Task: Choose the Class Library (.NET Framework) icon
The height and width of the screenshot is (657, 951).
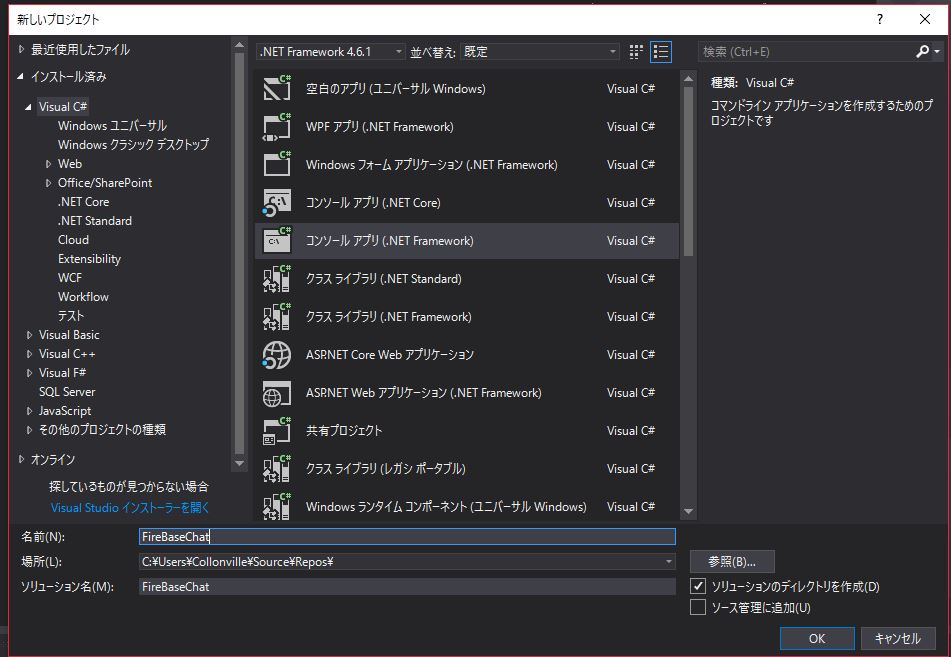Action: point(277,317)
